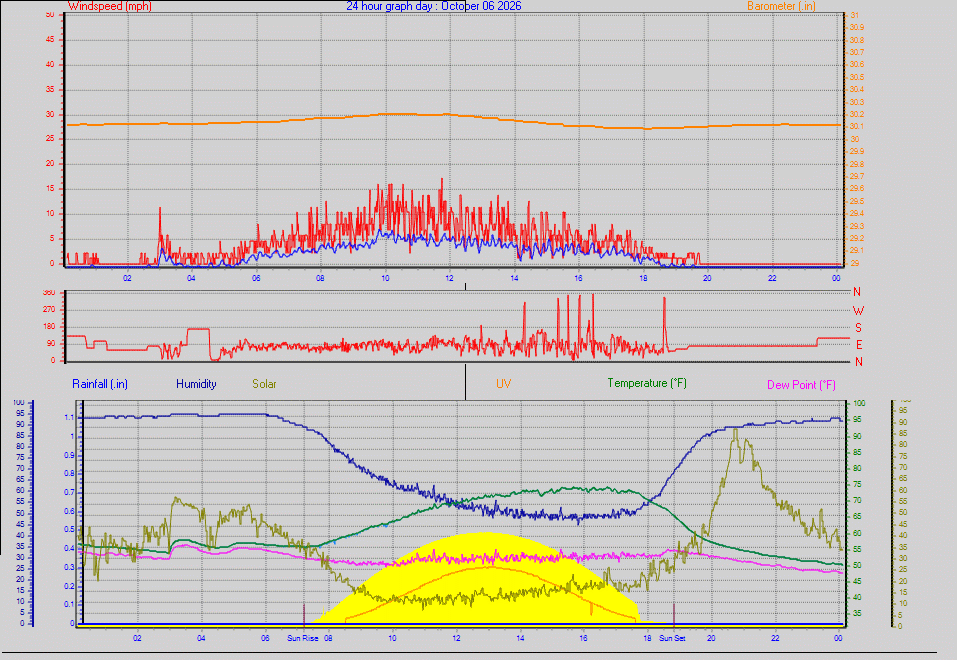The height and width of the screenshot is (660, 957).
Task: Click the orange 'UV' legend label
Action: tap(504, 383)
